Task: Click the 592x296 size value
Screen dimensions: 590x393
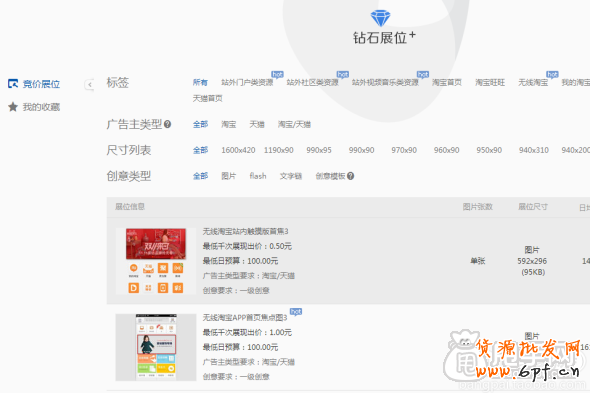Action: (x=532, y=261)
